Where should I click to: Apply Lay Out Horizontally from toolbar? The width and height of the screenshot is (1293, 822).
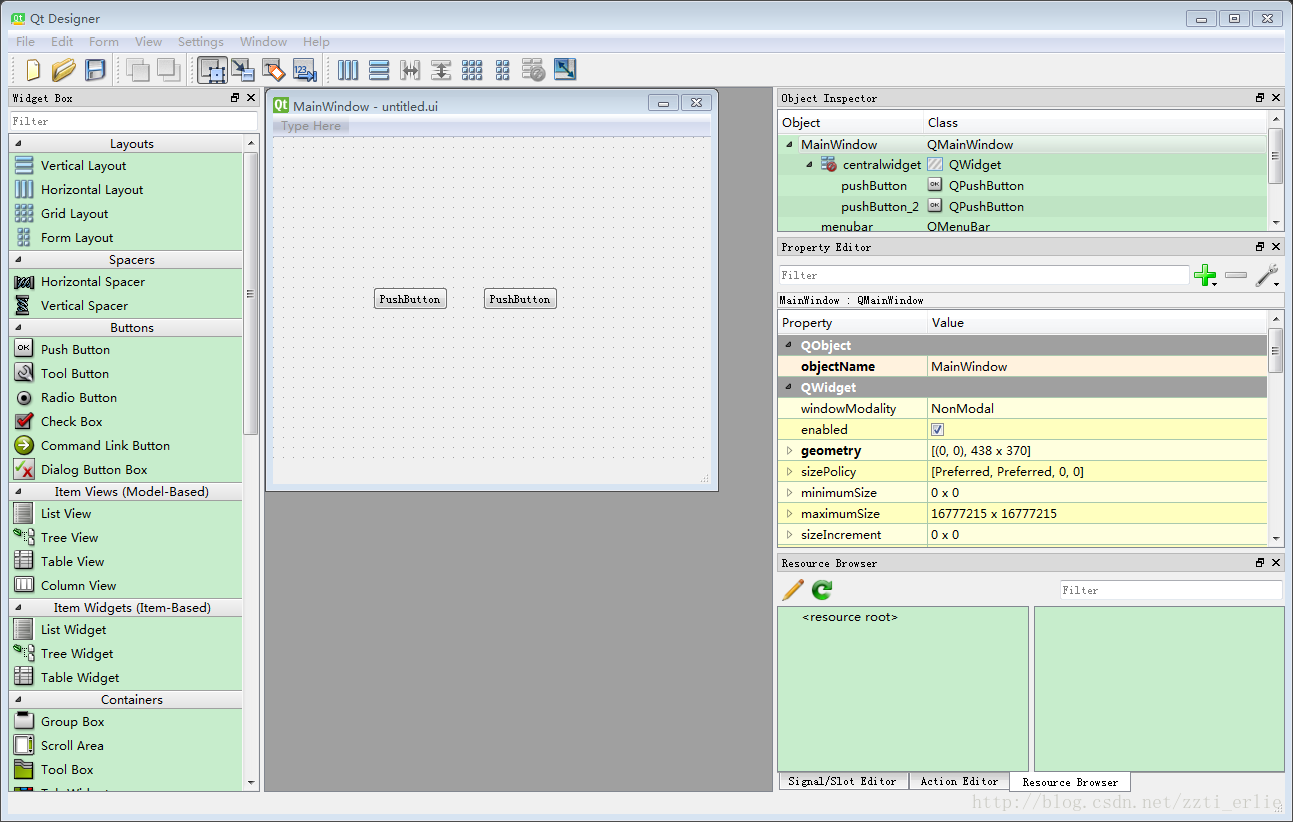click(x=348, y=70)
